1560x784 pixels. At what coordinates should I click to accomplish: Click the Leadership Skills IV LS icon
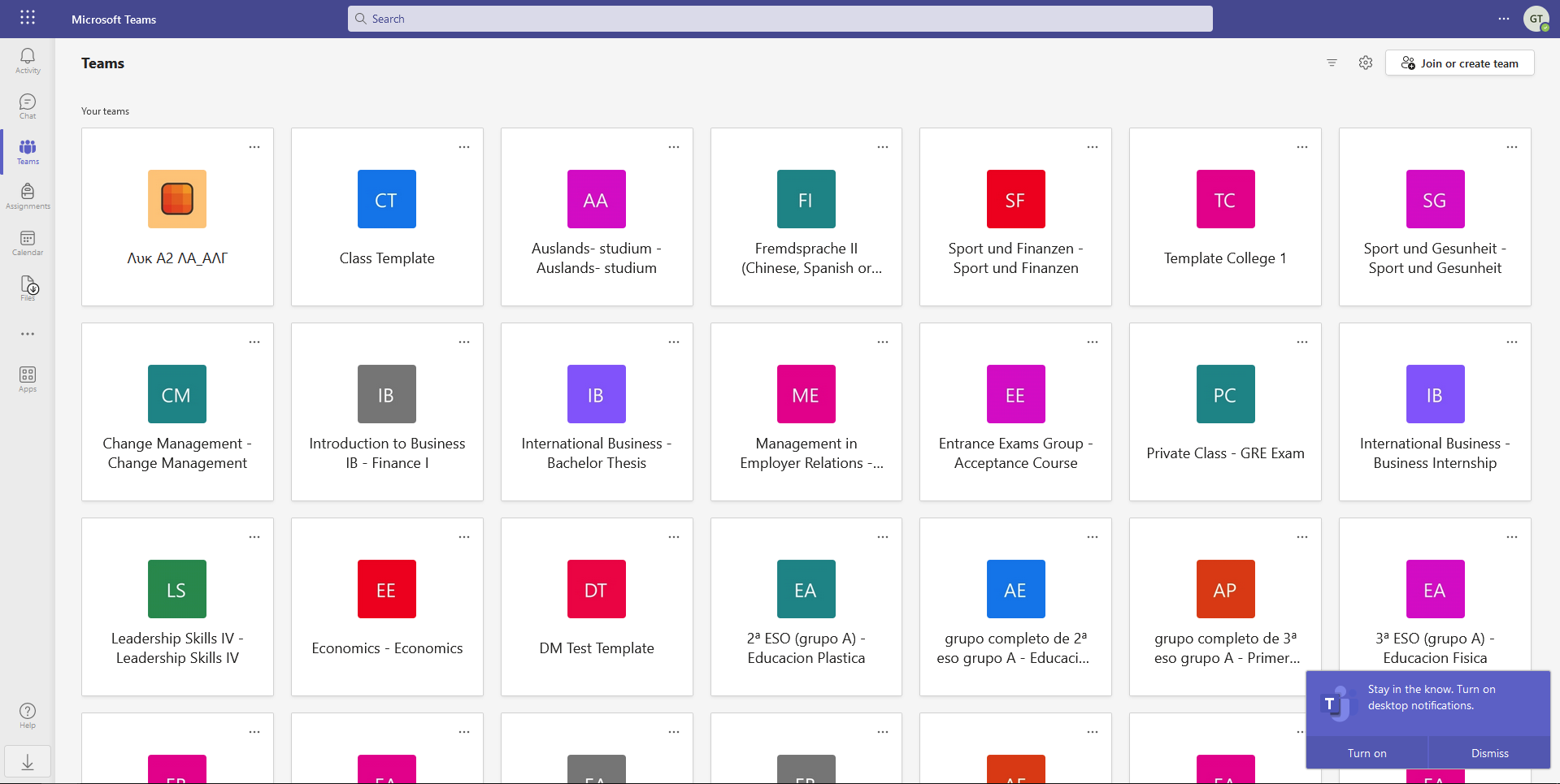(177, 589)
